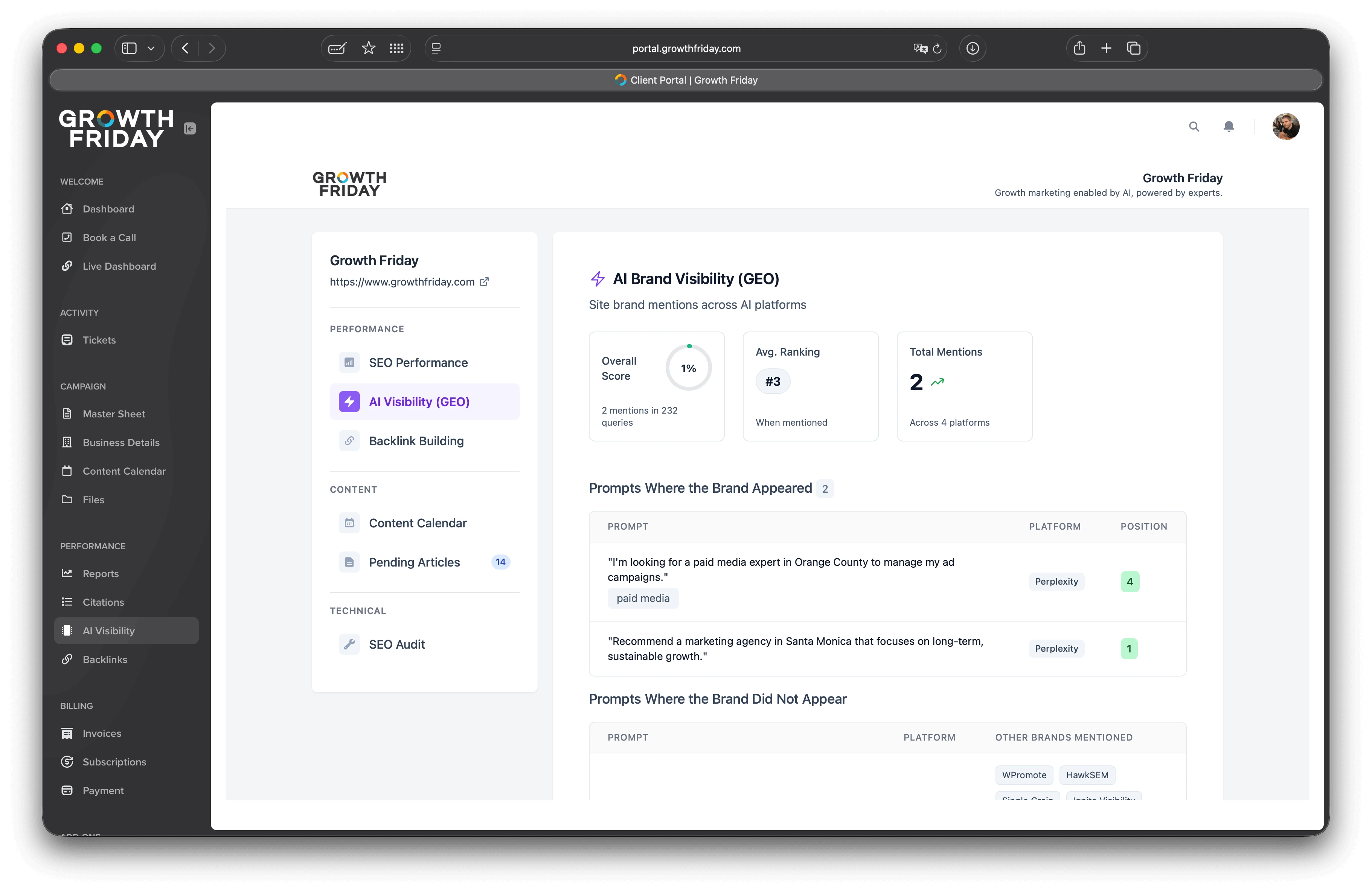The height and width of the screenshot is (892, 1372).
Task: Open the notifications bell
Action: (x=1229, y=126)
